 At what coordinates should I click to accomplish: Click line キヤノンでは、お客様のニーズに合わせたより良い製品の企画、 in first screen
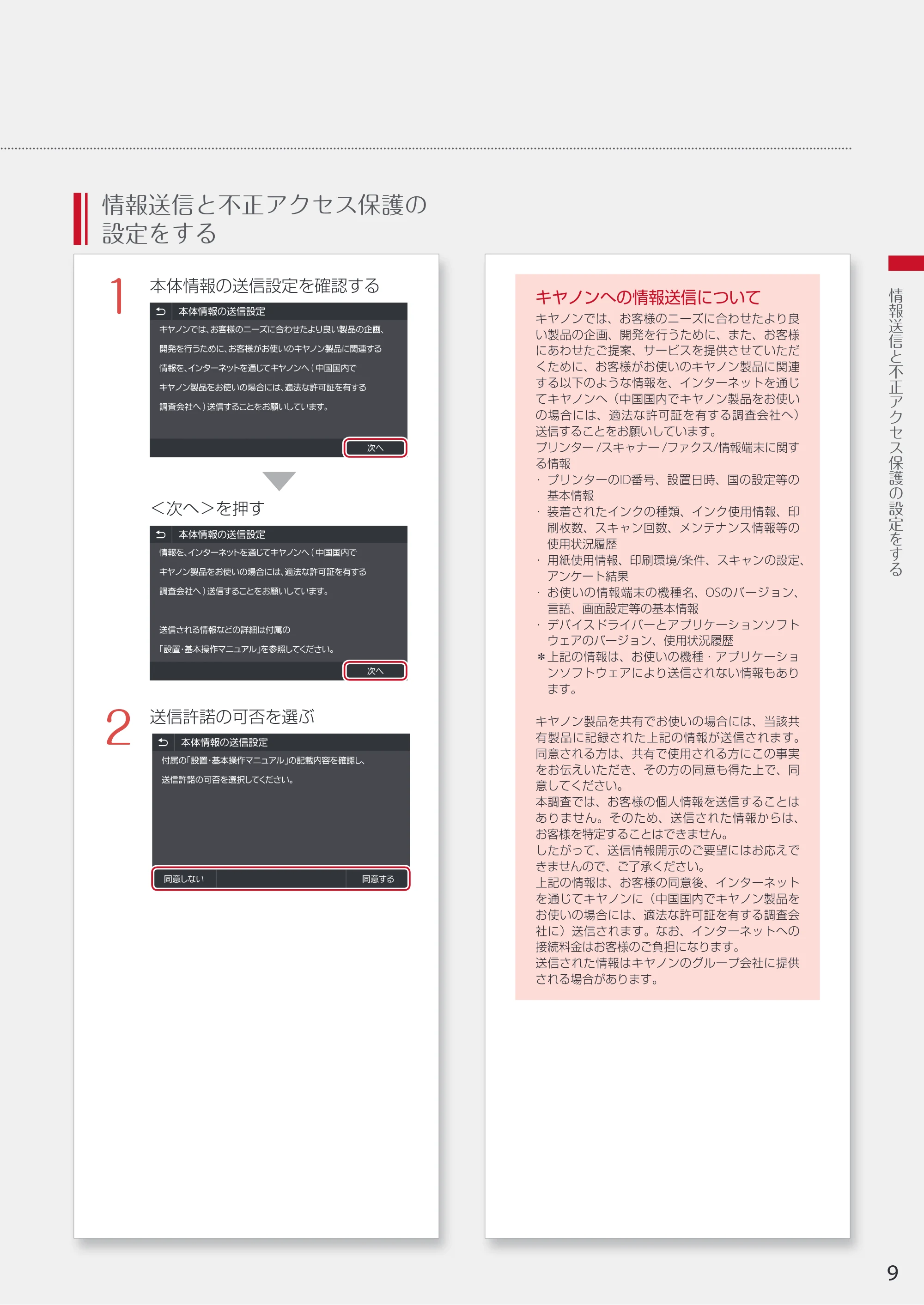click(273, 329)
